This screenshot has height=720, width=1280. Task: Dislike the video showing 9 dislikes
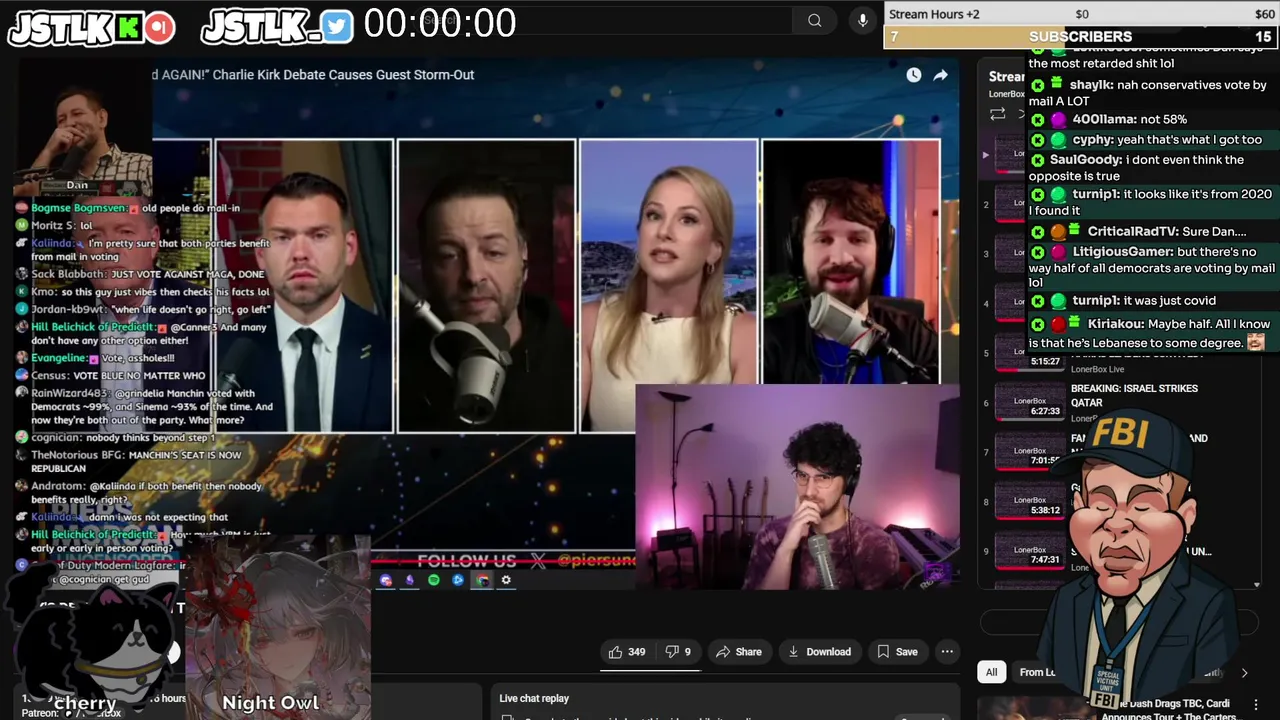coord(678,652)
